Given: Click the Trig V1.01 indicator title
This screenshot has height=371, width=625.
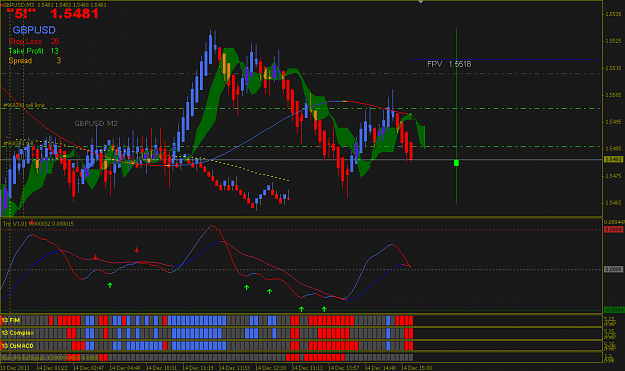Looking at the screenshot, I should pos(38,224).
